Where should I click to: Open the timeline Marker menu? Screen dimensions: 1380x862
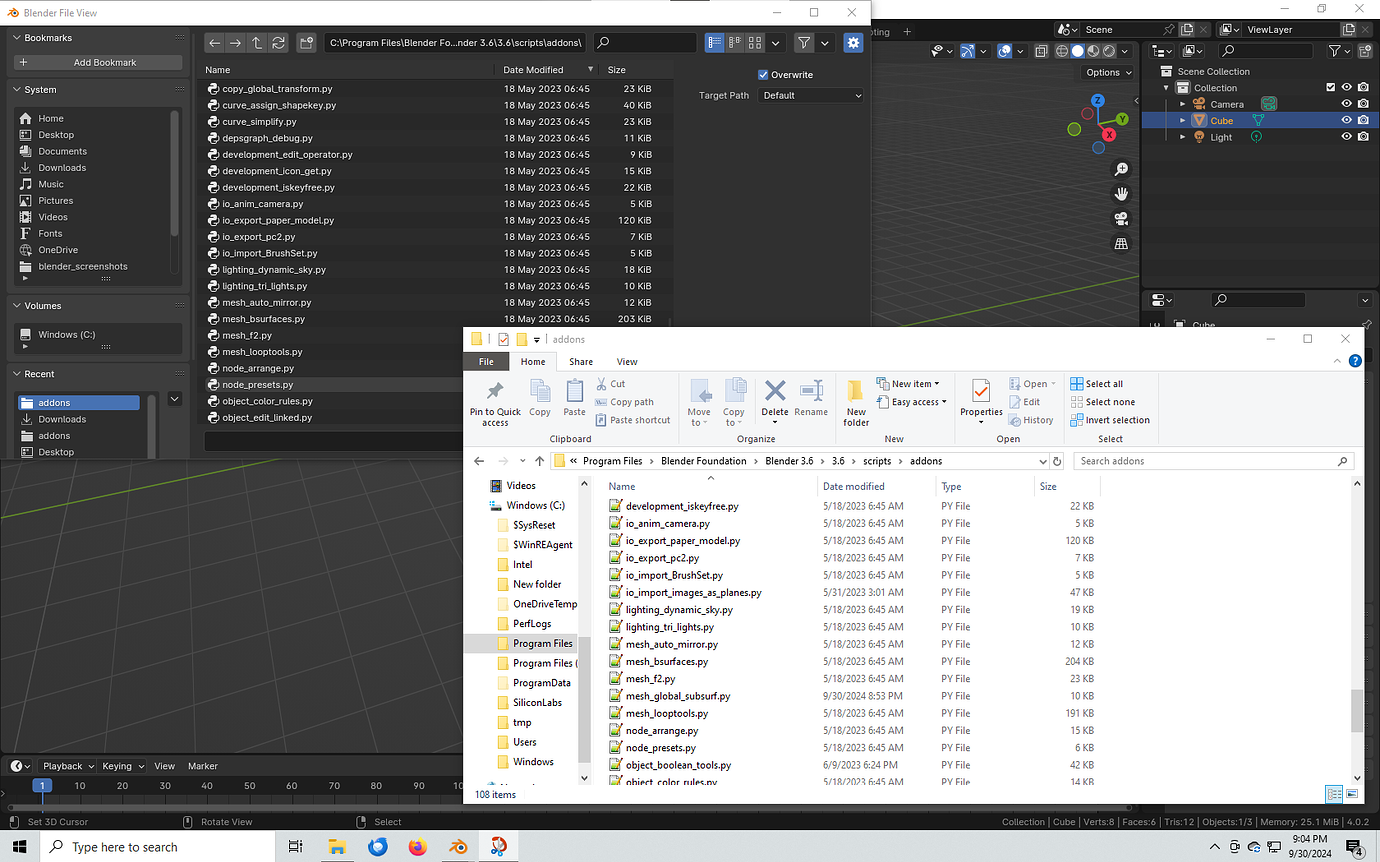coord(203,766)
